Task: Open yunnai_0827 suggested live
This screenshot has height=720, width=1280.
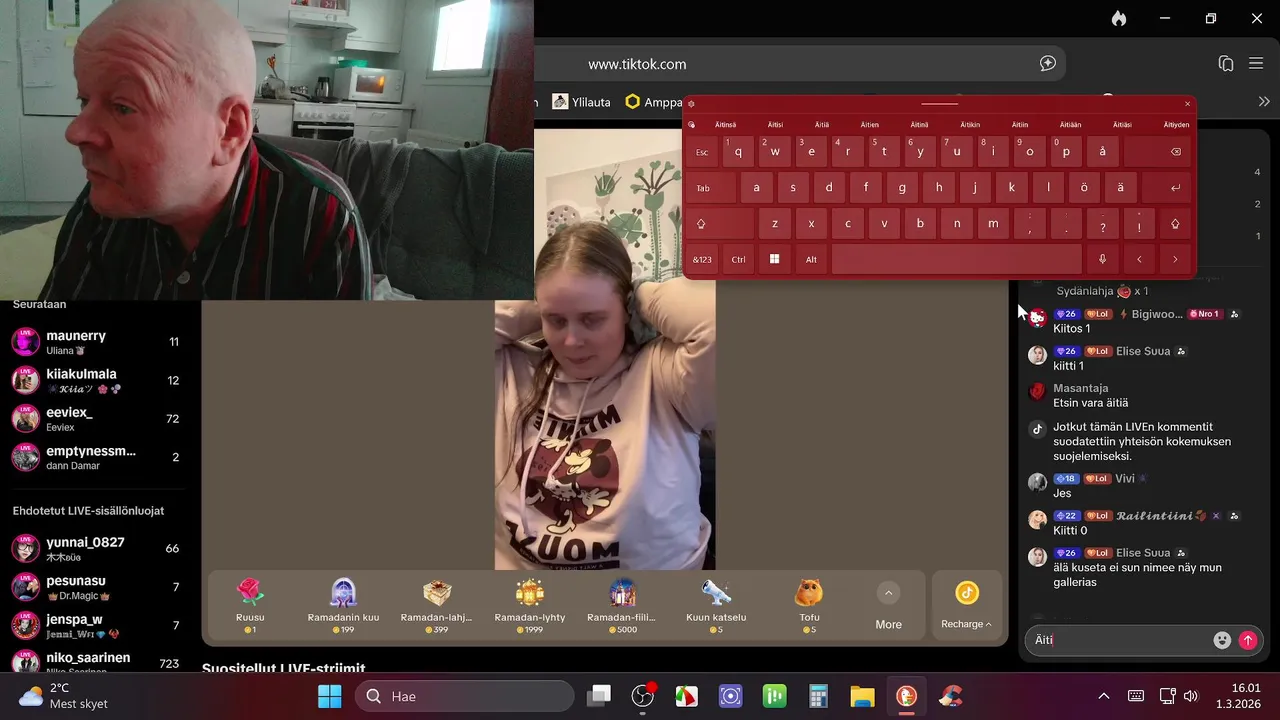Action: 95,548
